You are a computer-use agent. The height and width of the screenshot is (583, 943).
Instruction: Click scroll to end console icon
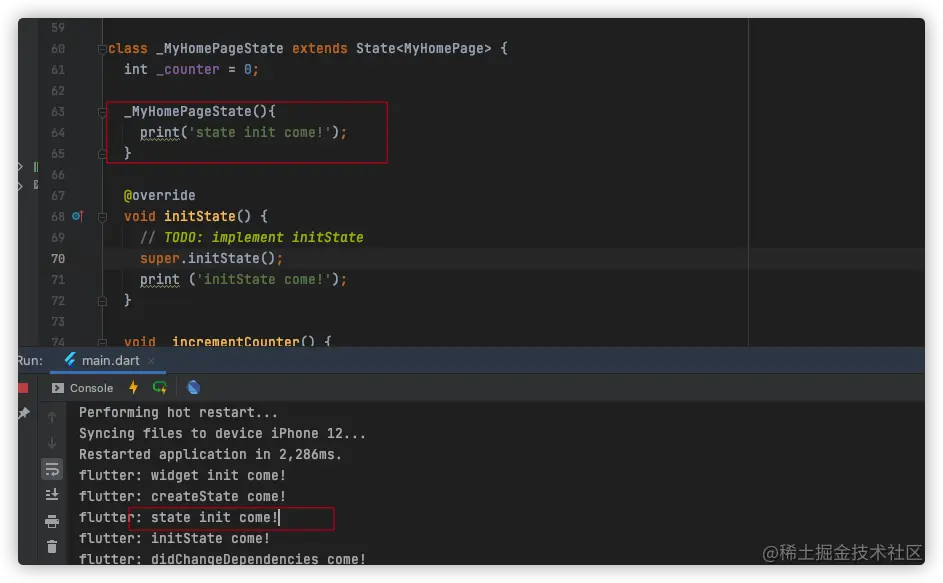pyautogui.click(x=52, y=495)
